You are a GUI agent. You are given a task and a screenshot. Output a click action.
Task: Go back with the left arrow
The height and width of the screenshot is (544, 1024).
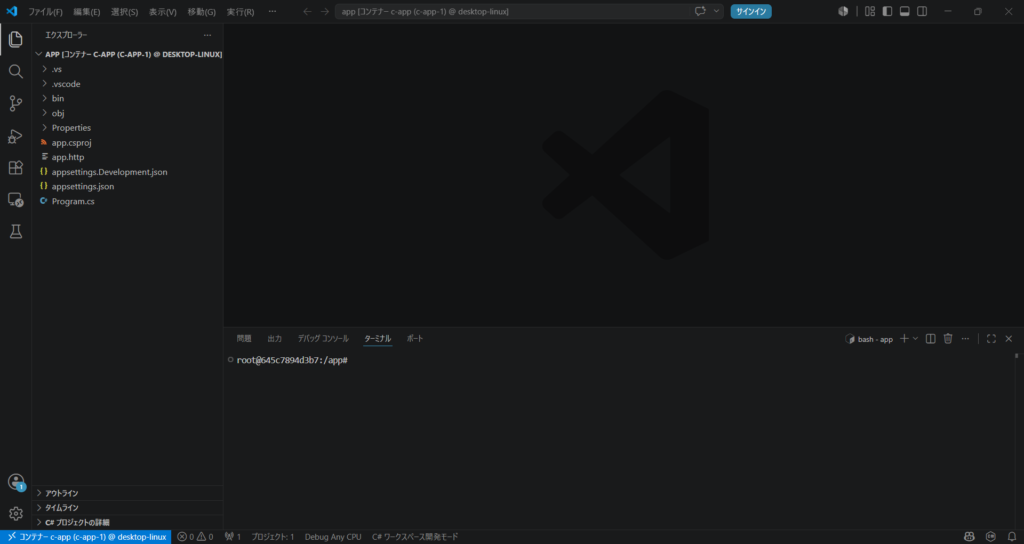[308, 12]
